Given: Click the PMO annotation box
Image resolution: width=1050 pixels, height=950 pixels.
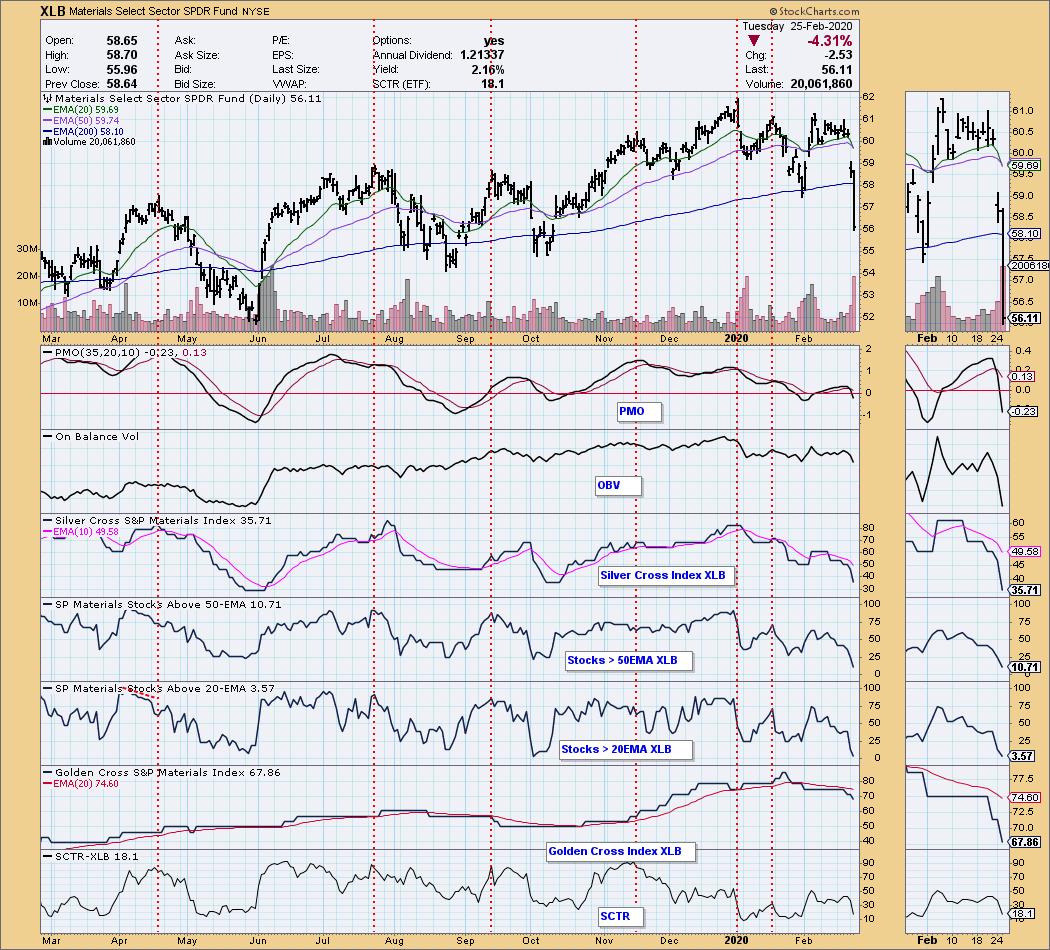Looking at the screenshot, I should (x=640, y=412).
